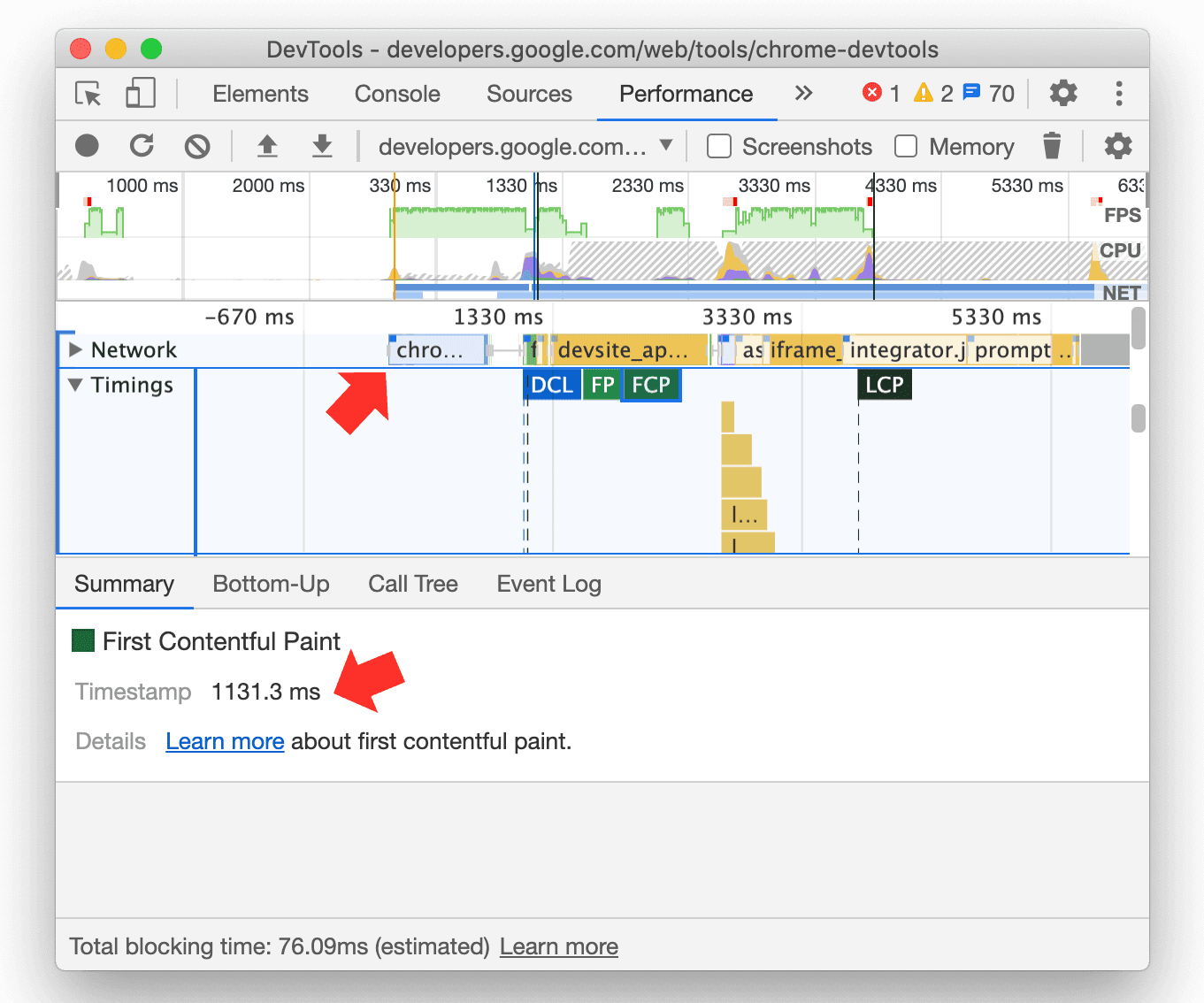Toggle the device toolbar icon
1204x1003 pixels.
click(140, 94)
